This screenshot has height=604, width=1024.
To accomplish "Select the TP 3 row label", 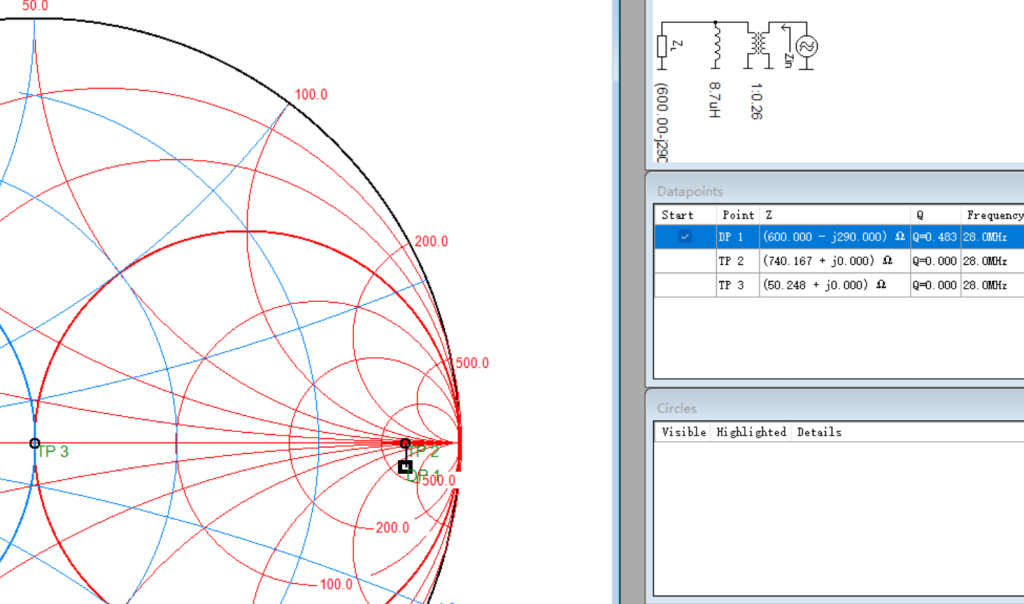I will click(731, 285).
